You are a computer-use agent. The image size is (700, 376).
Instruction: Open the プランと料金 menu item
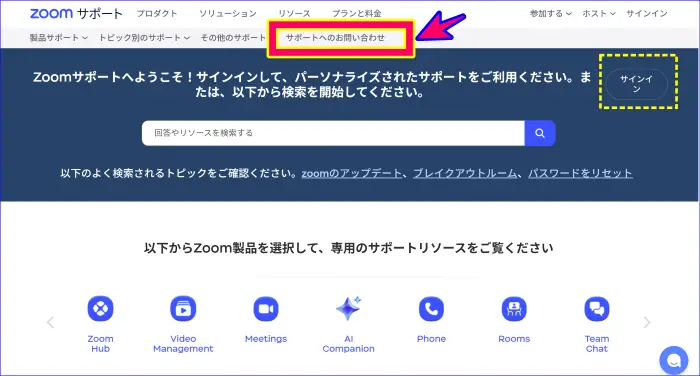(x=357, y=14)
